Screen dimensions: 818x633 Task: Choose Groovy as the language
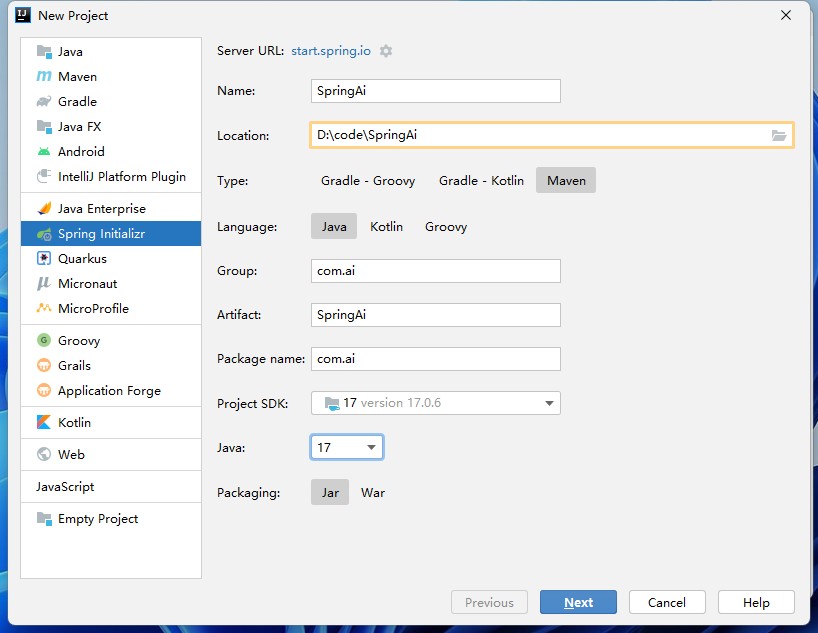click(x=446, y=226)
